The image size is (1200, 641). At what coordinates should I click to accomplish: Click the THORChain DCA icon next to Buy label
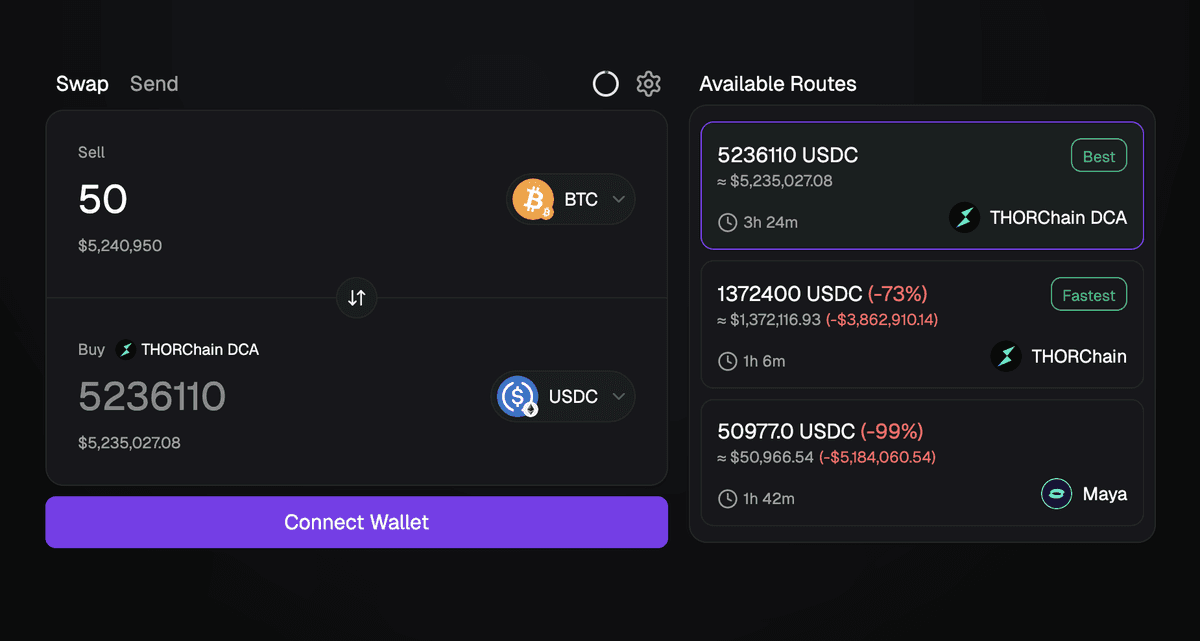pyautogui.click(x=125, y=349)
